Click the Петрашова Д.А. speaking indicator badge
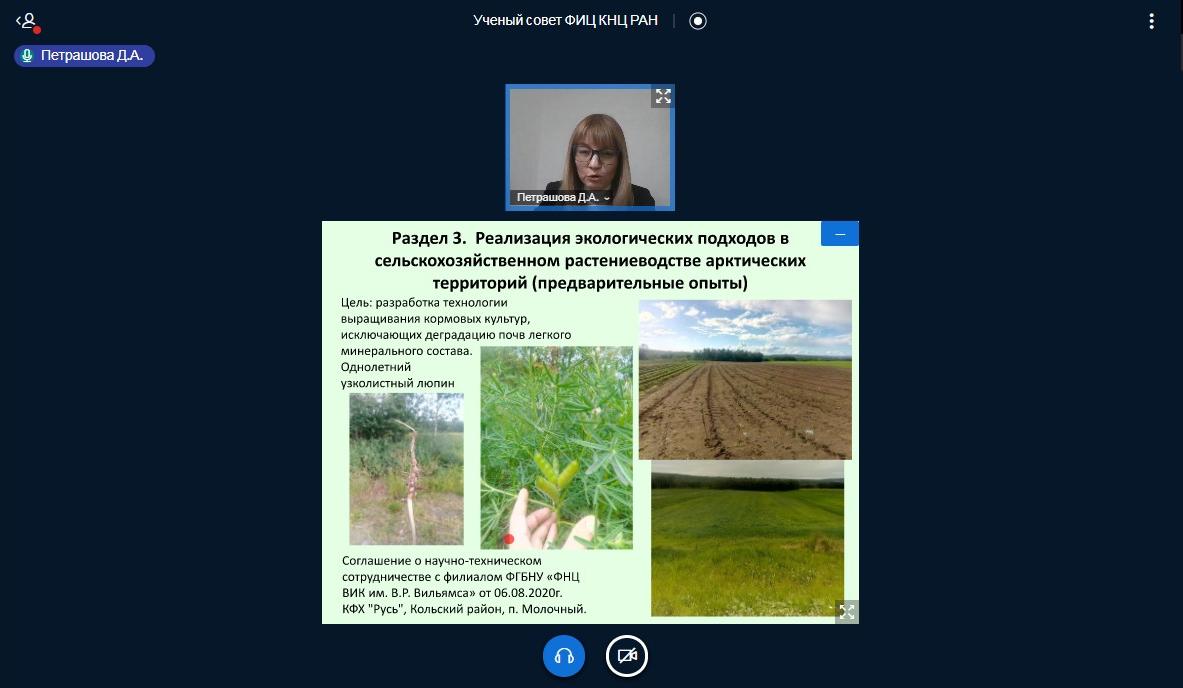 [84, 56]
